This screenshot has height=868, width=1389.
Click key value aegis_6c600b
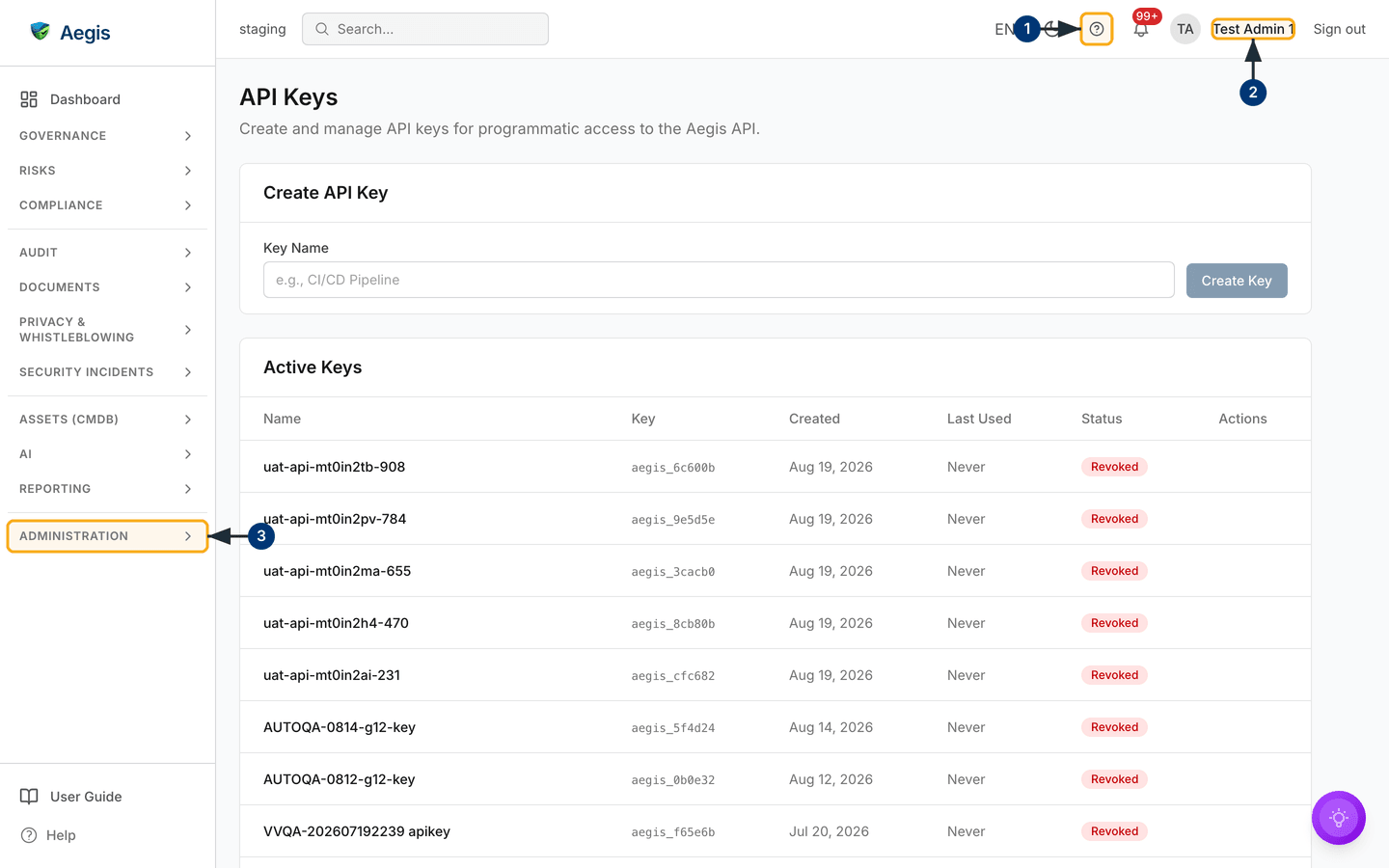(673, 468)
